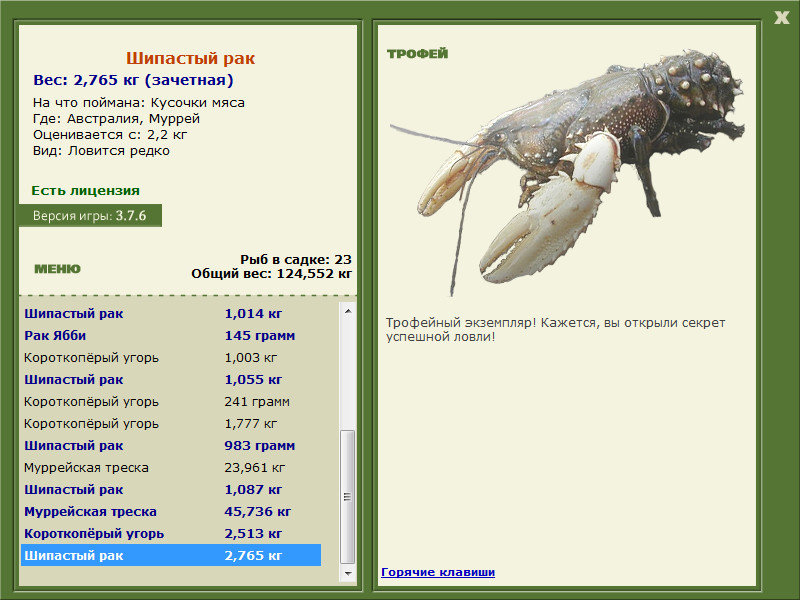Viewport: 800px width, 600px height.
Task: Select Короткопёрый угорь 241 грамм row
Action: click(x=171, y=402)
